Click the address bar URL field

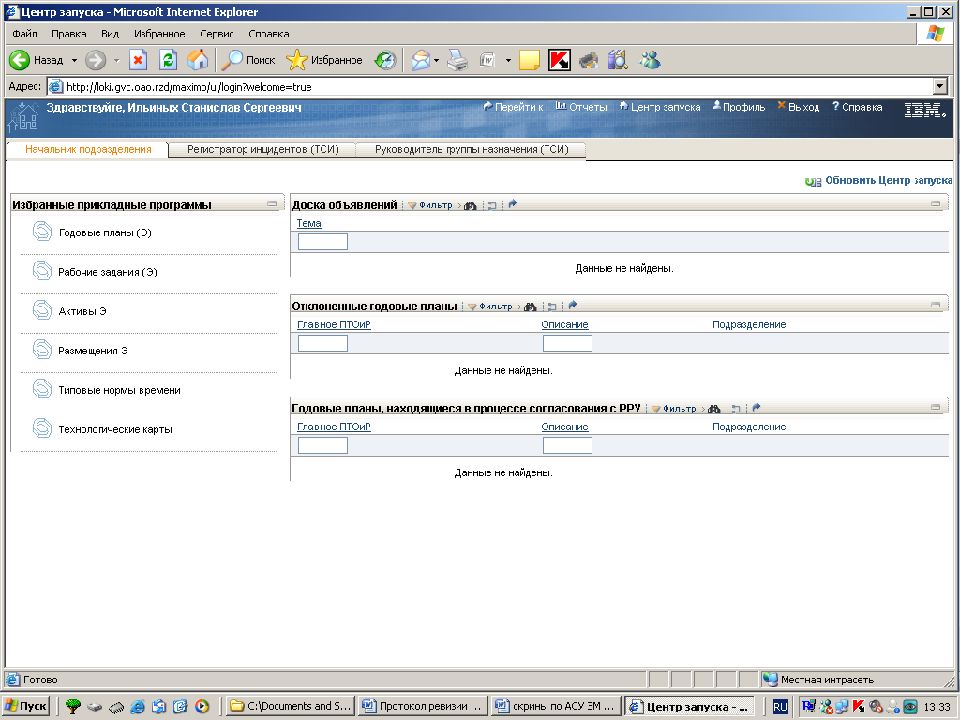click(x=490, y=87)
